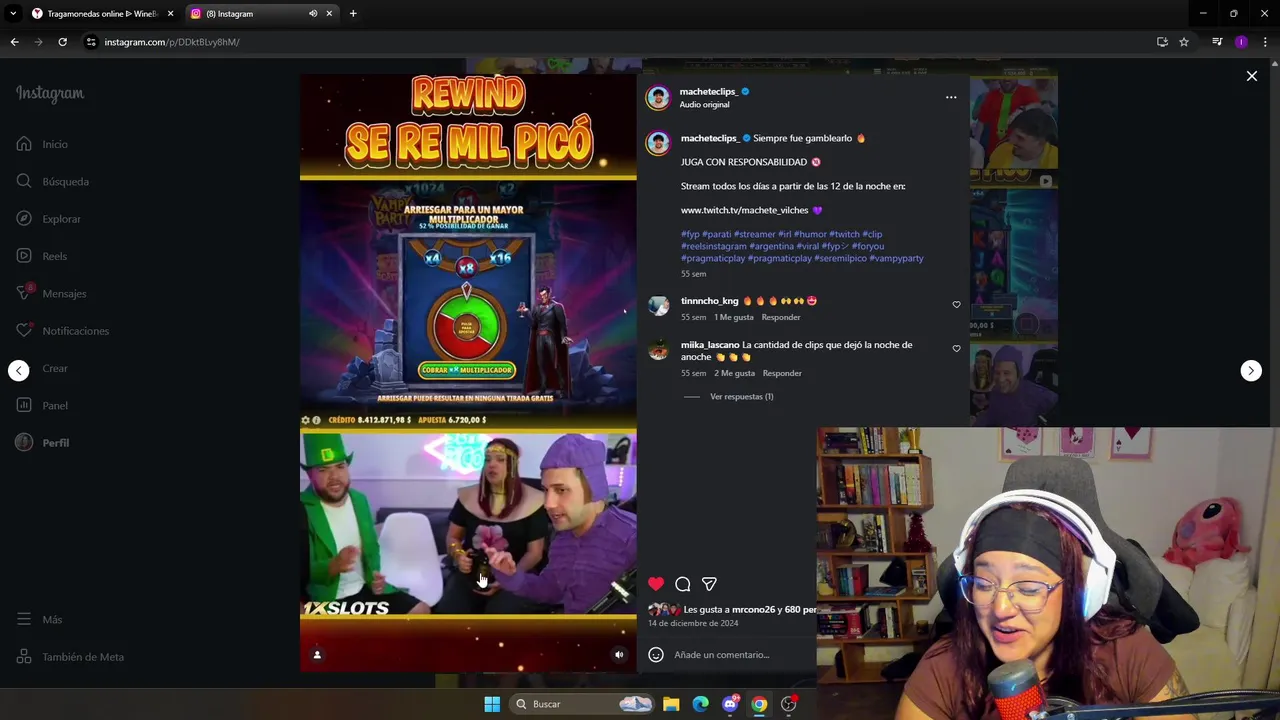The height and width of the screenshot is (720, 1280).
Task: Open Búsqueda in the sidebar
Action: click(x=52, y=181)
